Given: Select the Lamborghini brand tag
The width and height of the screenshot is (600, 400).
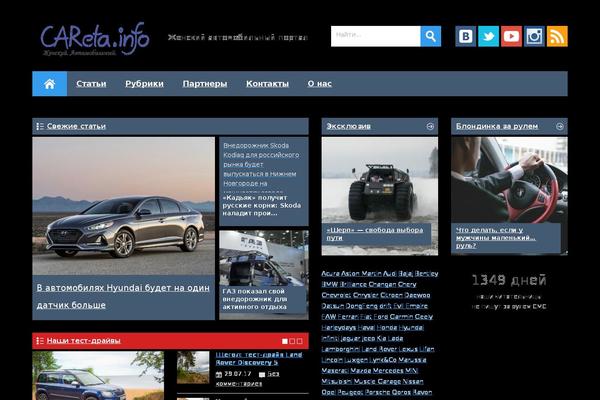Looking at the screenshot, I should 339,349.
